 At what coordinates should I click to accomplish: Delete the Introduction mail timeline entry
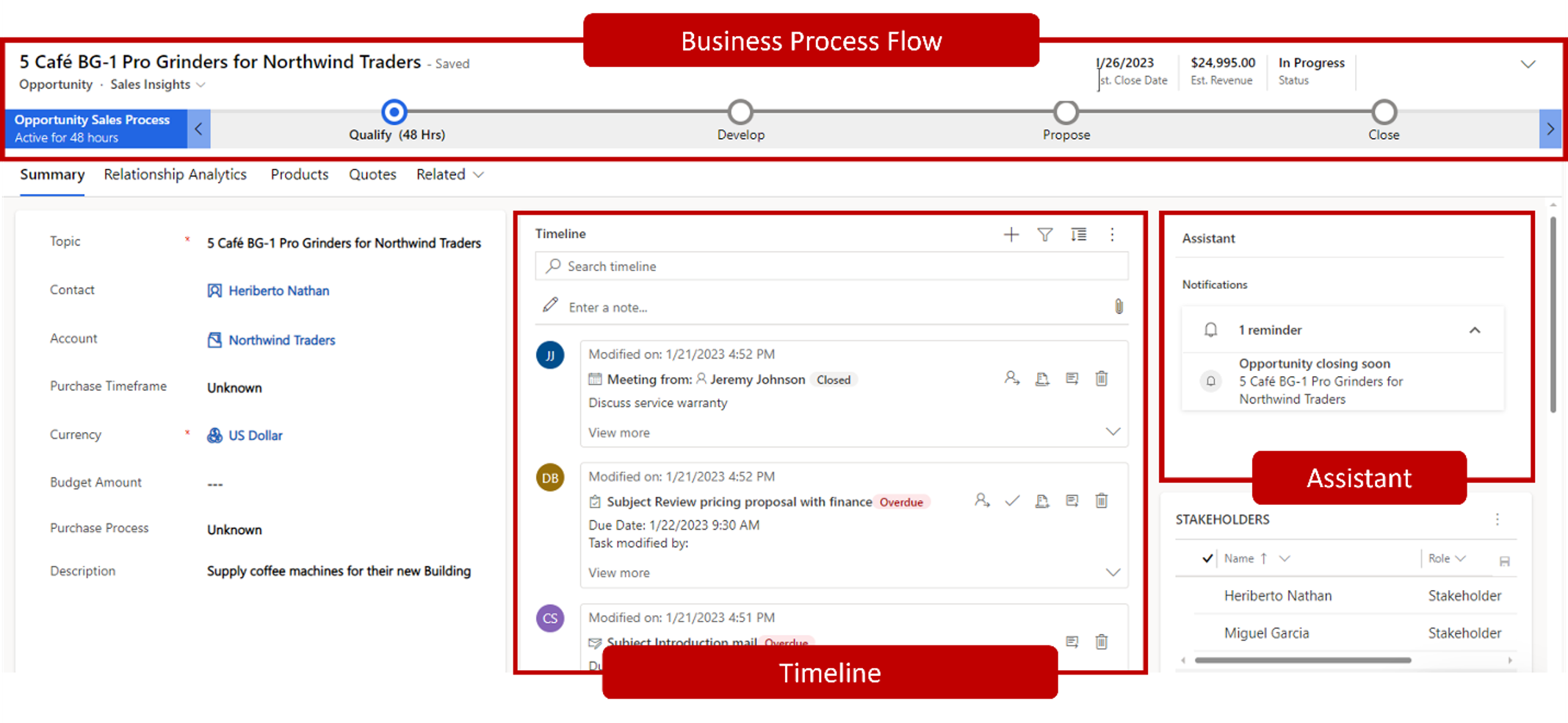[1102, 642]
